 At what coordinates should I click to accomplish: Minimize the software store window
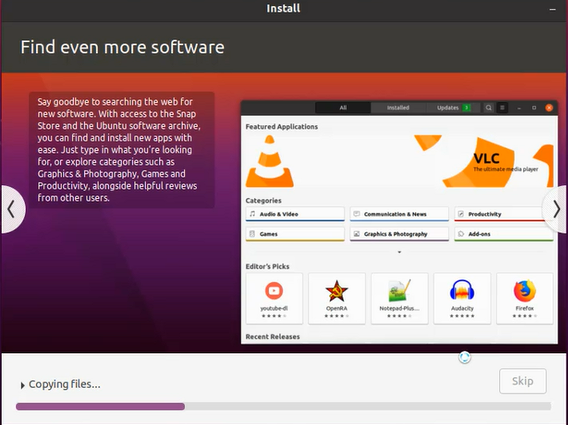pyautogui.click(x=519, y=108)
